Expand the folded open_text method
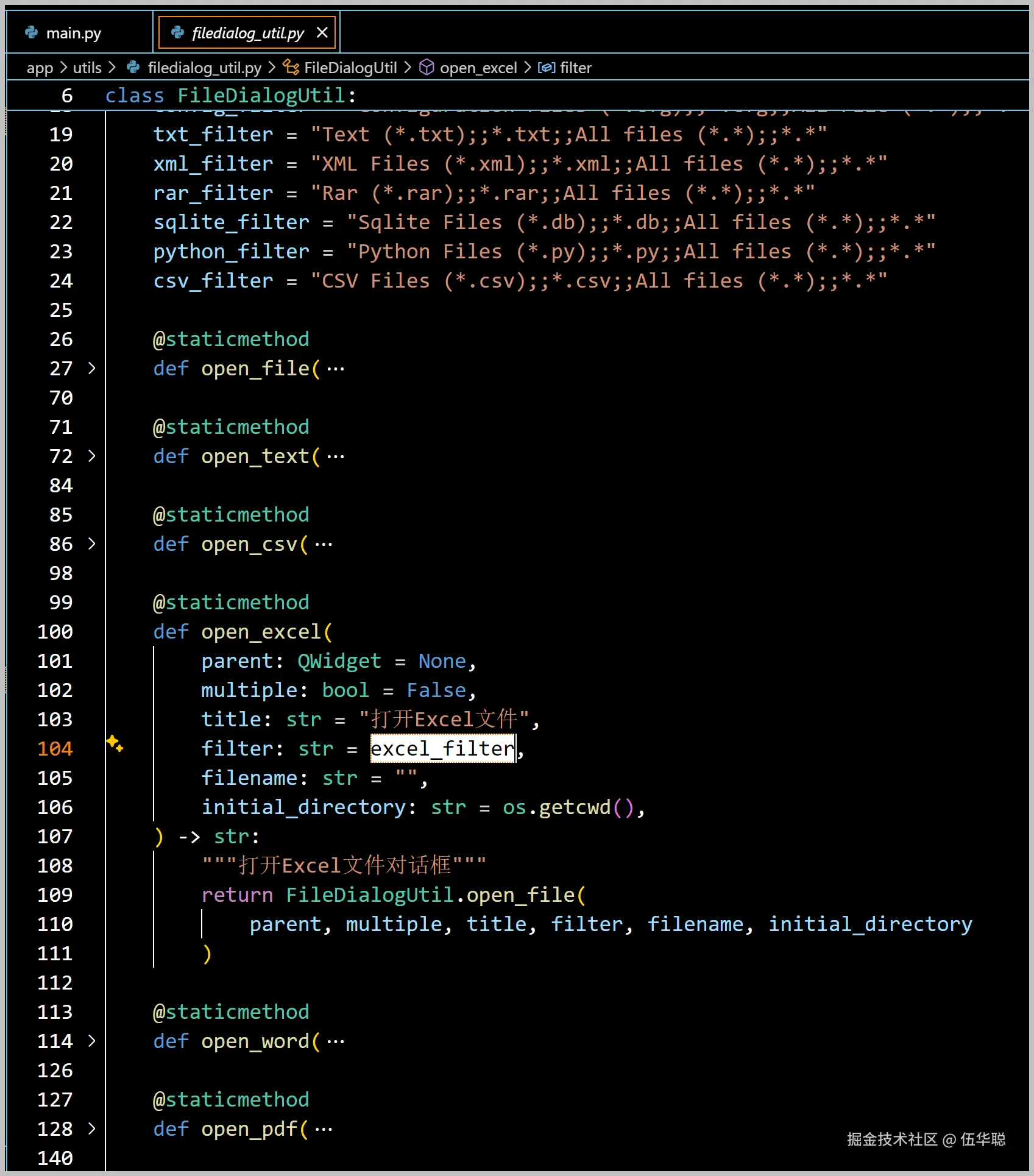Screen dimensions: 1034x1176 click(x=91, y=456)
